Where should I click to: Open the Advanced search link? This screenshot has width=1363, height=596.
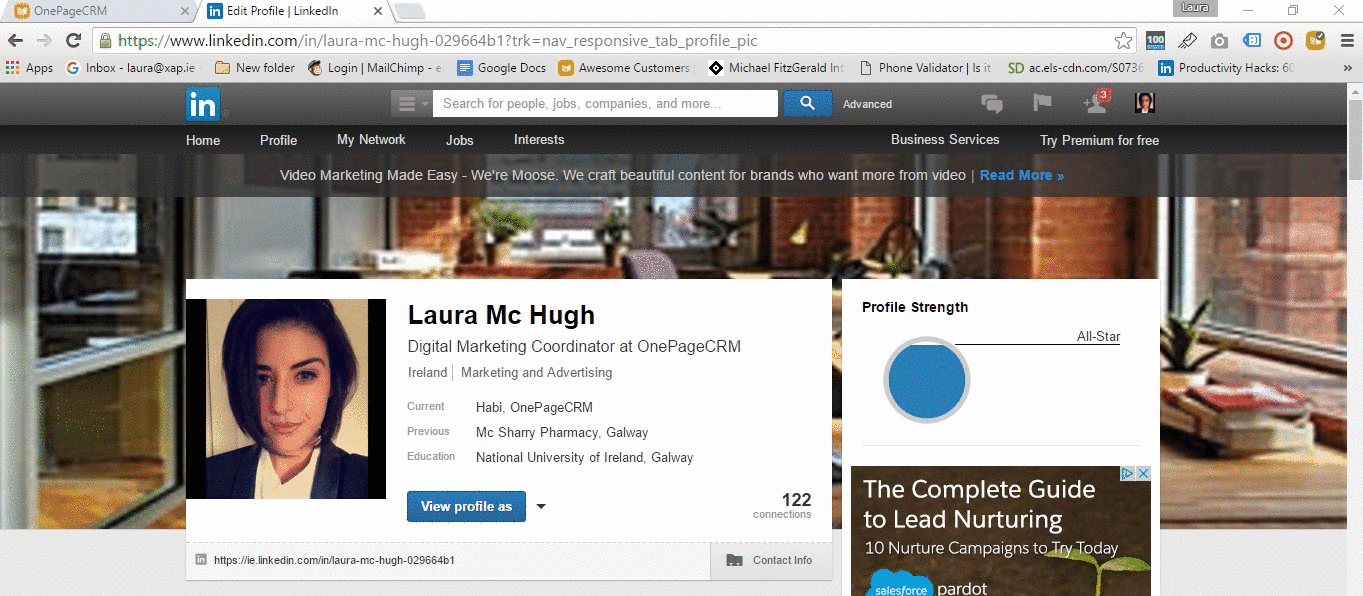pyautogui.click(x=867, y=104)
